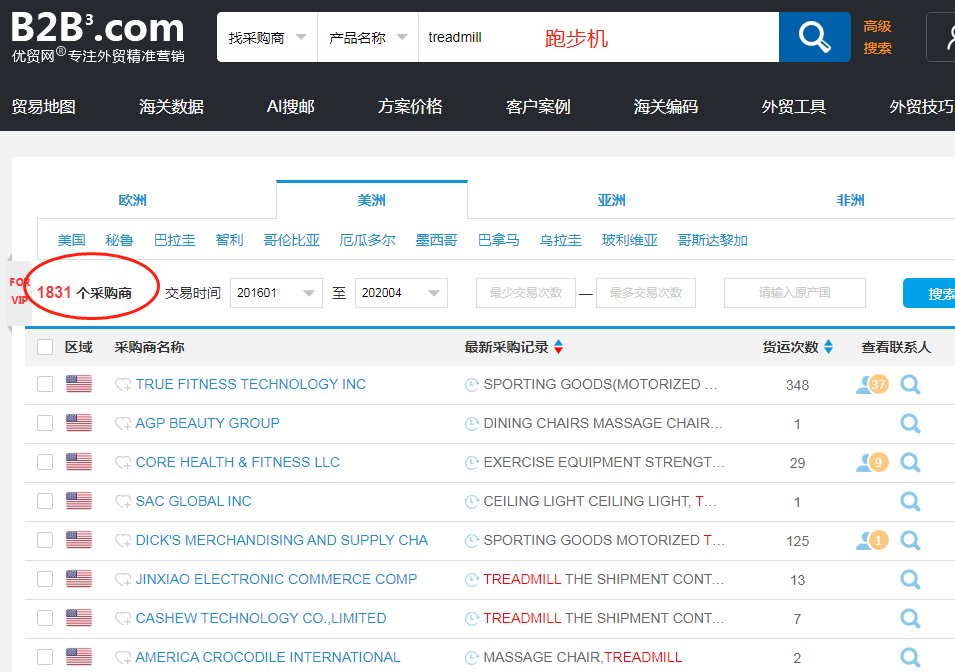The height and width of the screenshot is (672, 955).
Task: Click the 高级搜索 advanced search link
Action: (877, 37)
